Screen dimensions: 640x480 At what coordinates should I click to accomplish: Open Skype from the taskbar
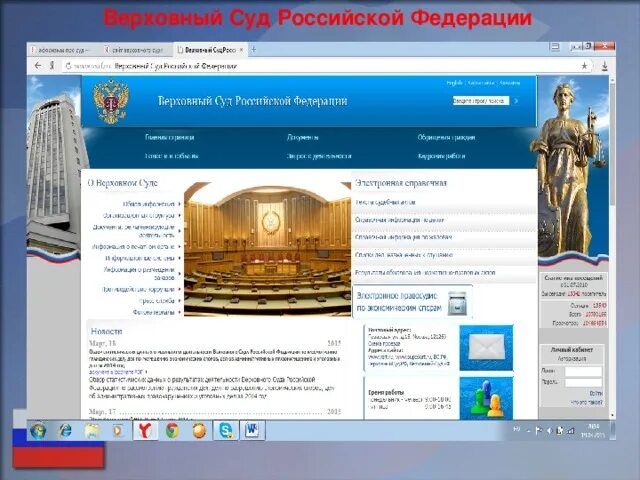tap(226, 431)
